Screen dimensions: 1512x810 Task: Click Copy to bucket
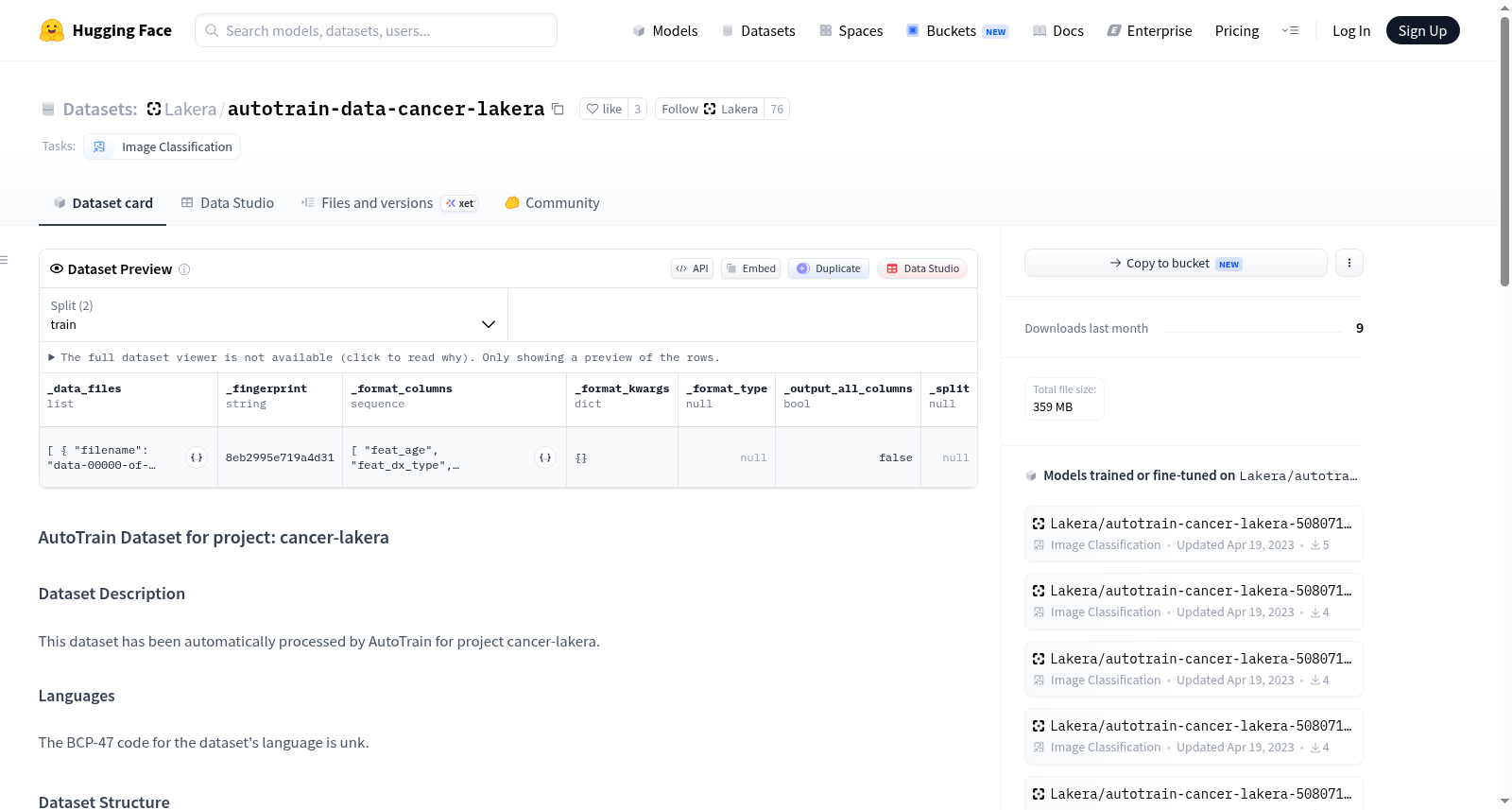point(1176,263)
